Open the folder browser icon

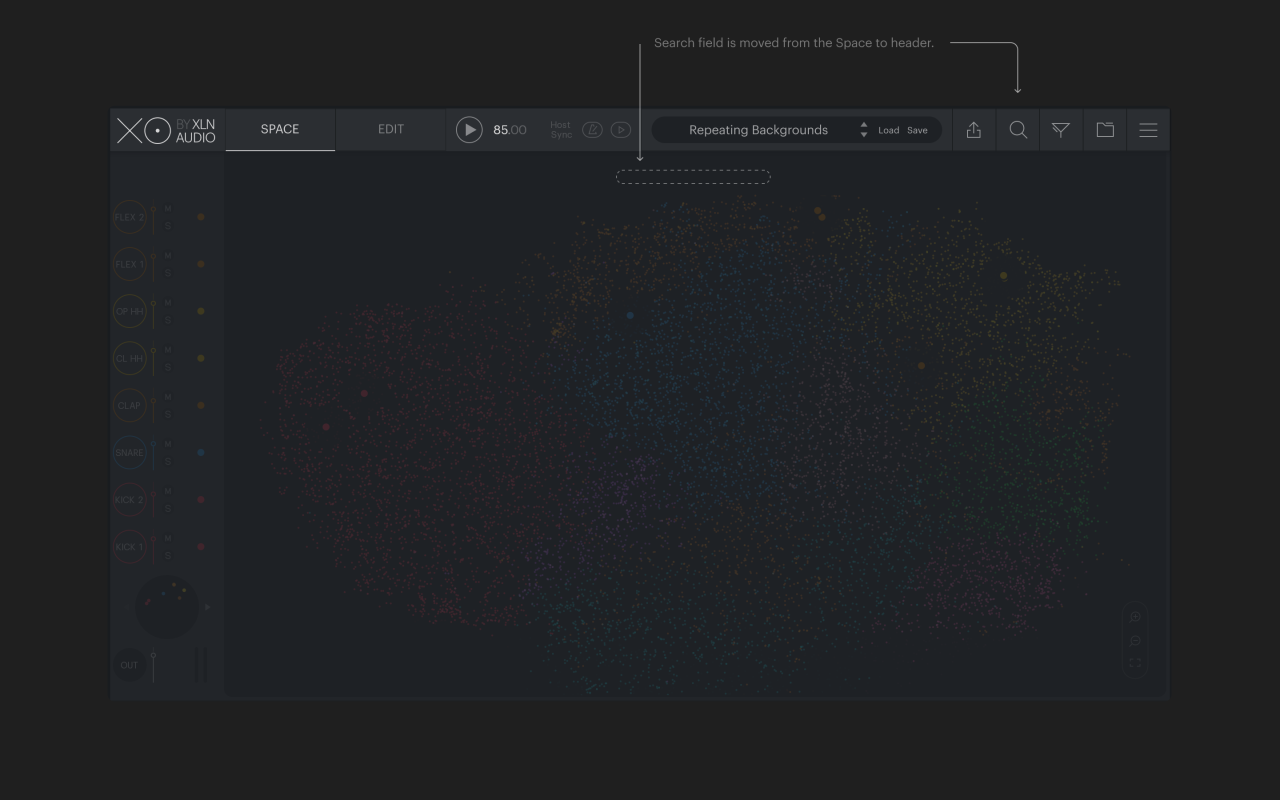point(1105,130)
